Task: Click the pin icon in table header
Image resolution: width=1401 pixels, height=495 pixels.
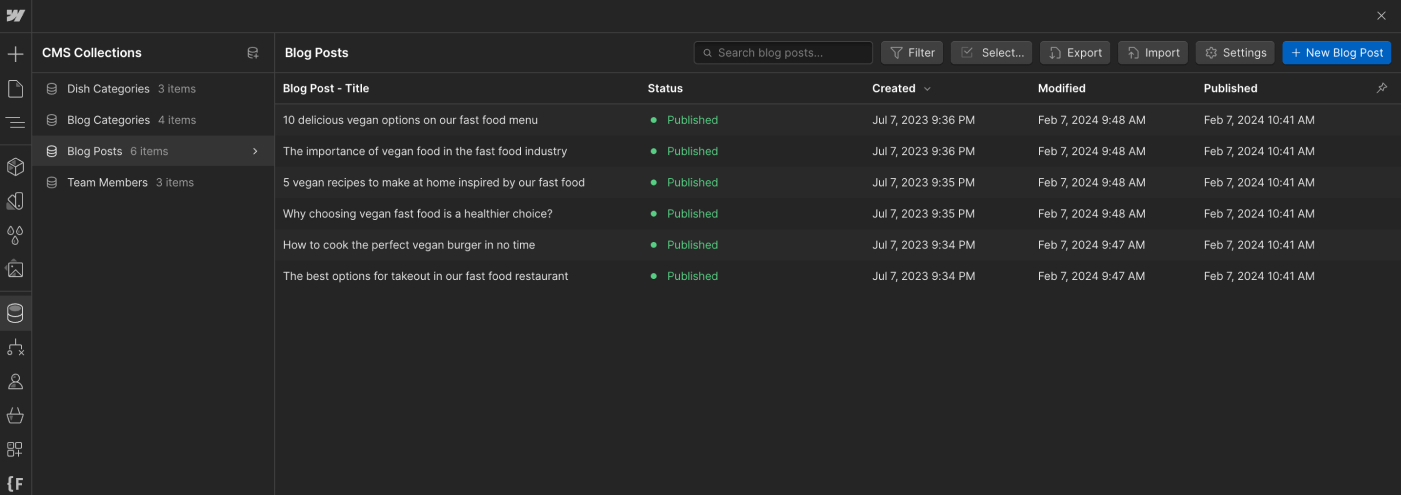Action: pos(1382,88)
